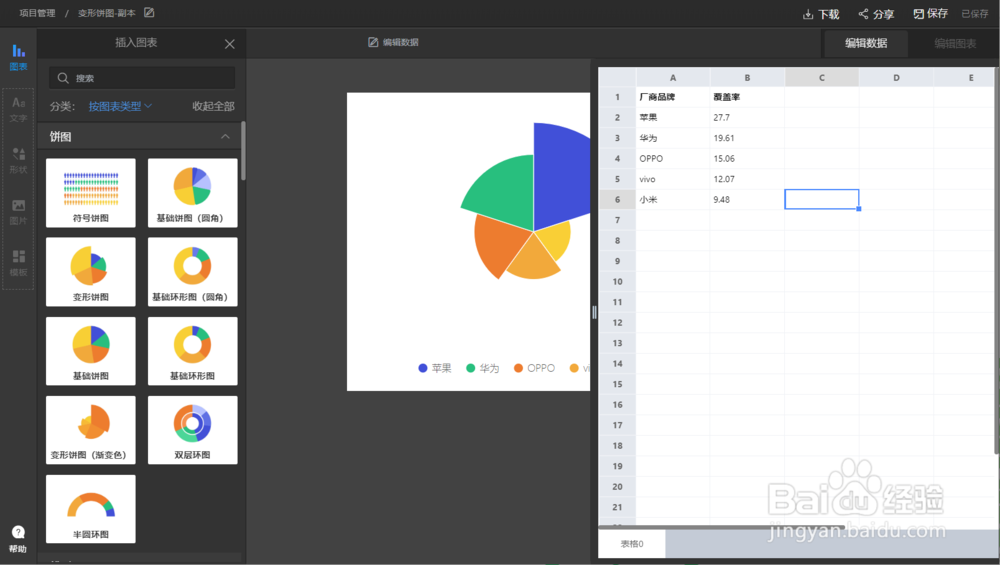The image size is (1000, 565).
Task: Select the 基础环形图 chart thumbnail
Action: point(193,351)
